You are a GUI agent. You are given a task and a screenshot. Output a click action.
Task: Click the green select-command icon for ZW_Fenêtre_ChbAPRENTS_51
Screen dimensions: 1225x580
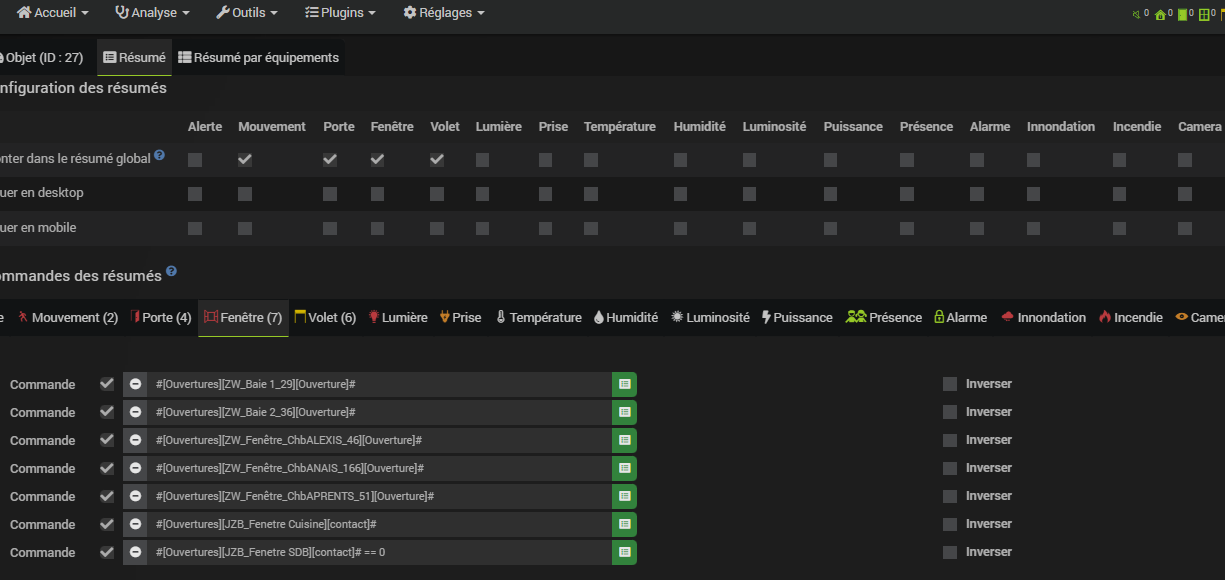[x=624, y=496]
